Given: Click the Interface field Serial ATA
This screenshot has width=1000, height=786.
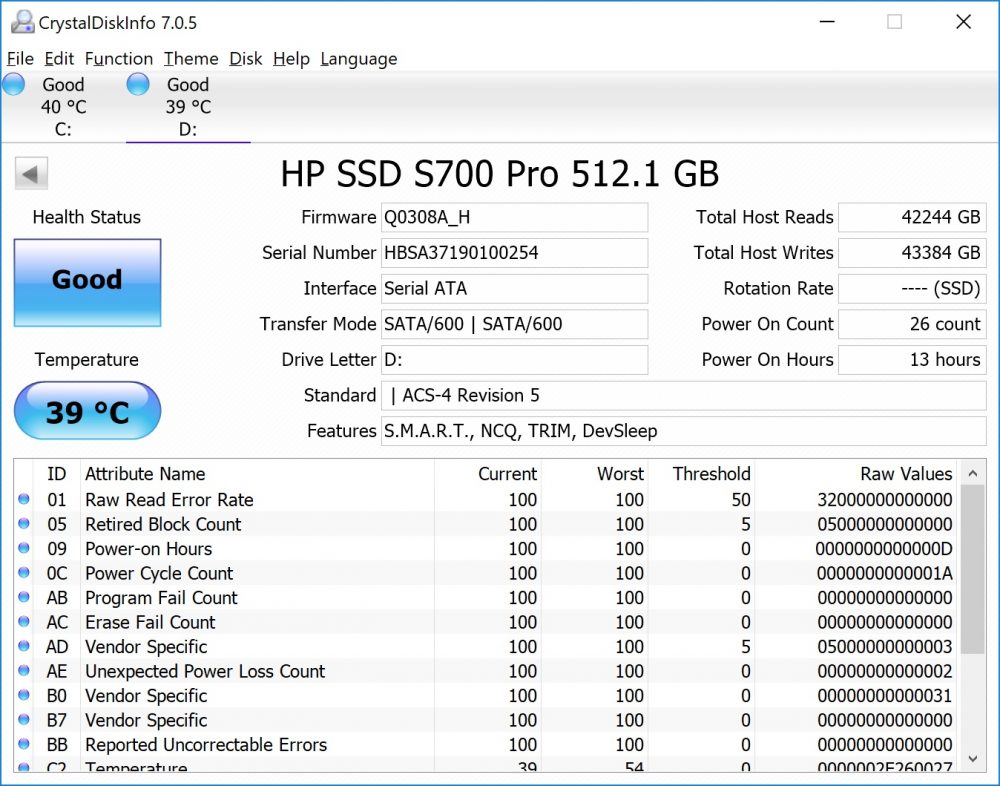Looking at the screenshot, I should pyautogui.click(x=514, y=289).
